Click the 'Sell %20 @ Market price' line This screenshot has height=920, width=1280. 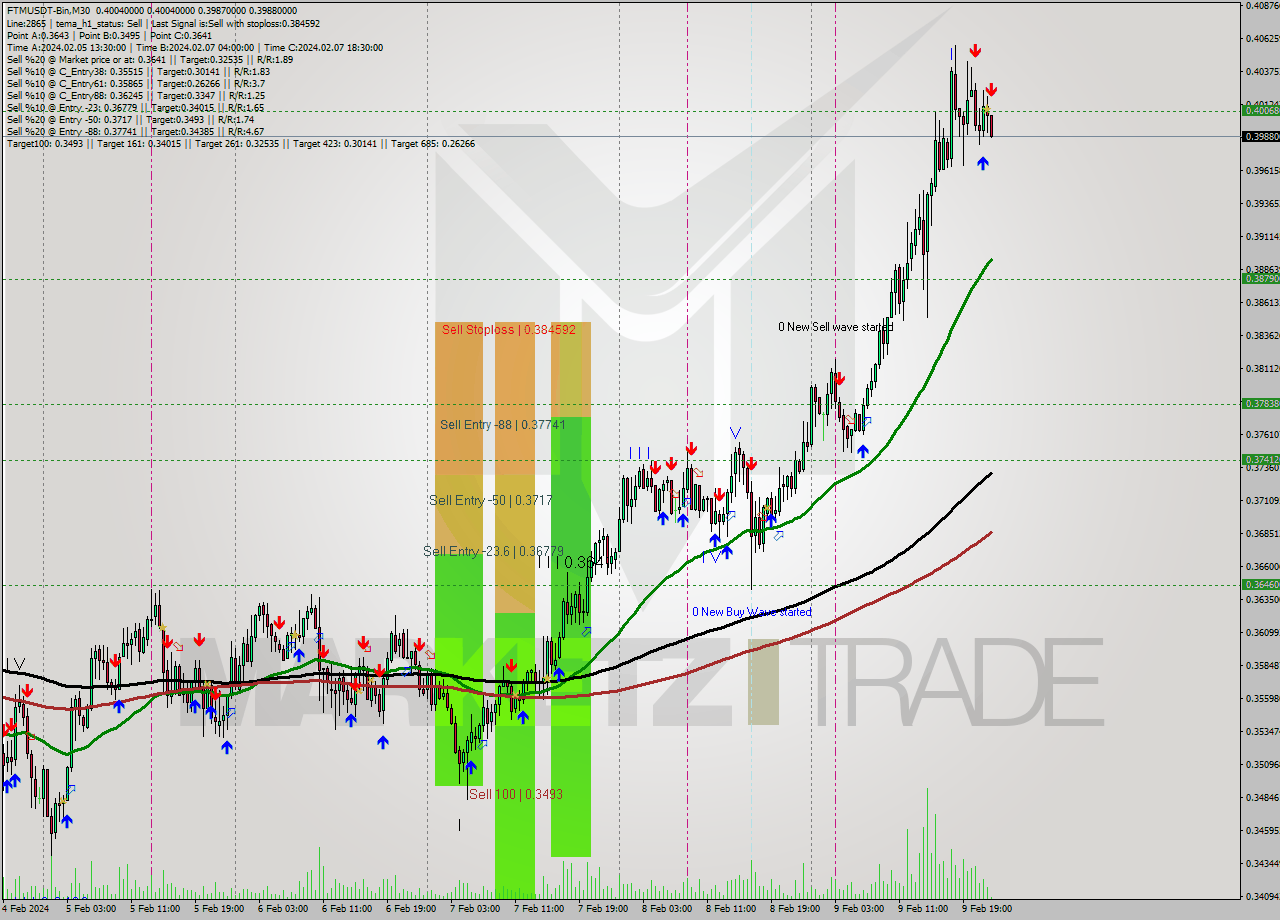(149, 59)
